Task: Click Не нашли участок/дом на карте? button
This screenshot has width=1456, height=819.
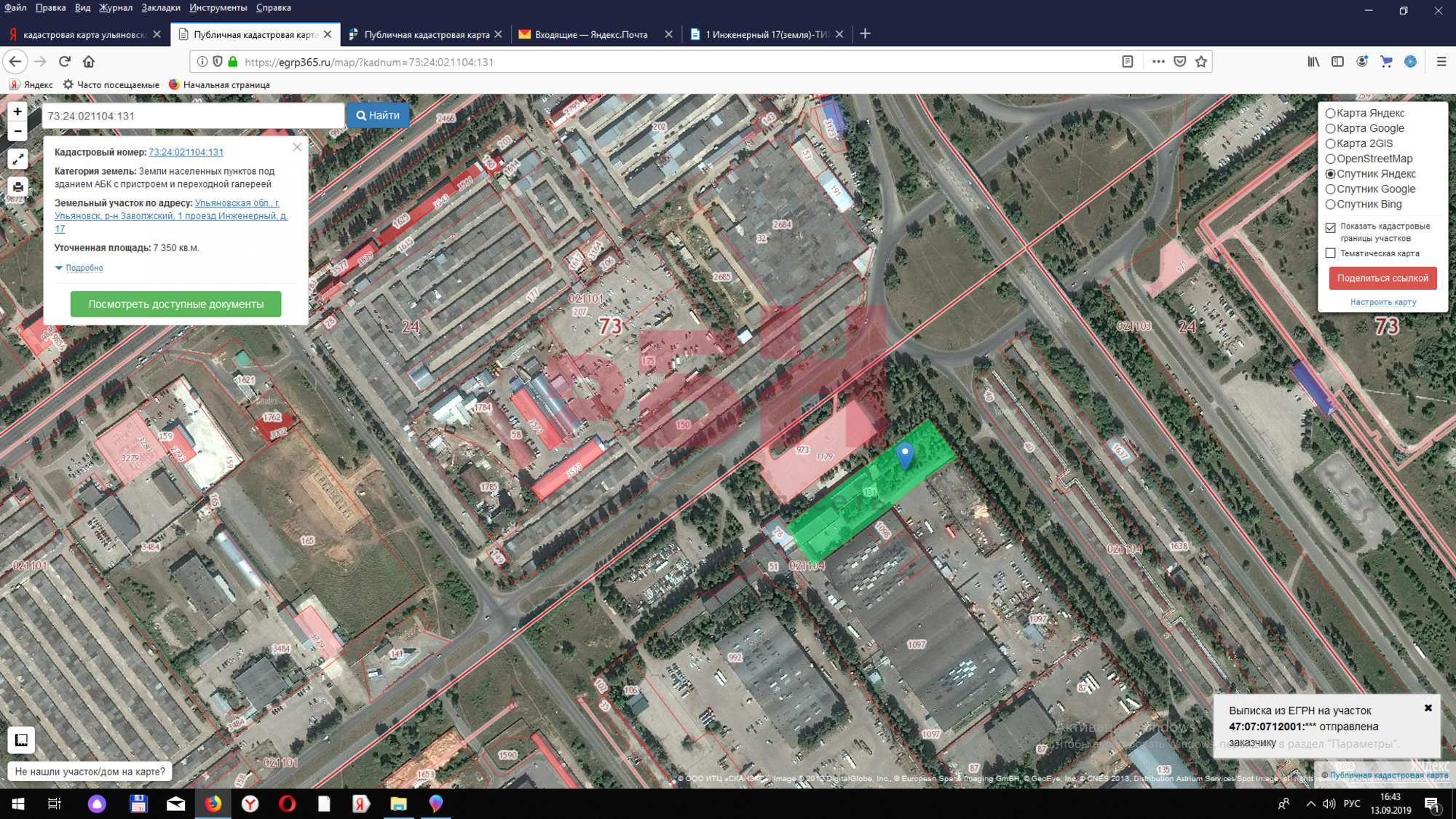Action: [x=90, y=772]
